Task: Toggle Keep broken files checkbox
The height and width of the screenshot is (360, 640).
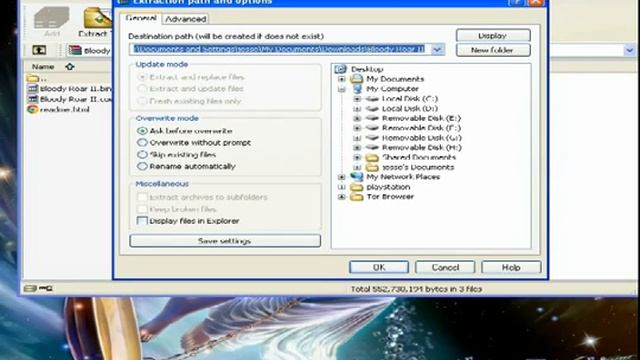Action: pyautogui.click(x=142, y=209)
